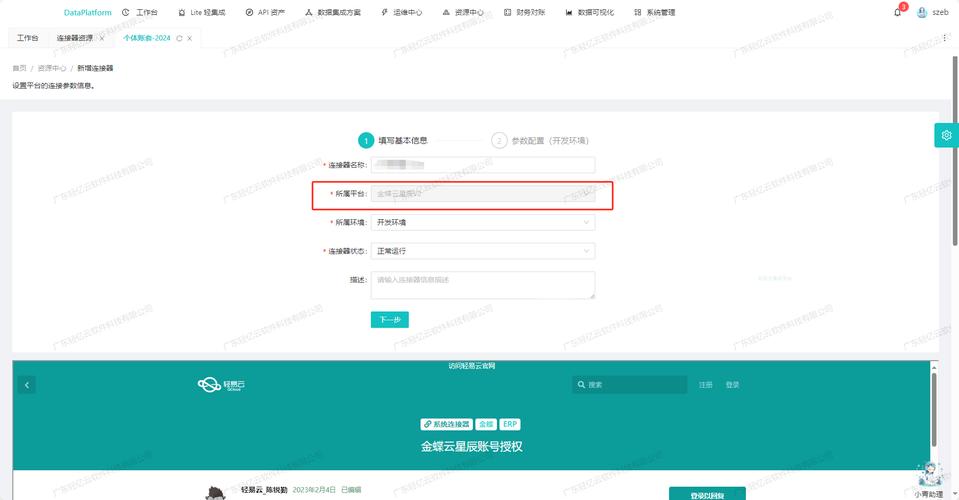Screen dimensions: 959x500
Task: Click the 访问轻易云官网 link
Action: click(x=472, y=366)
